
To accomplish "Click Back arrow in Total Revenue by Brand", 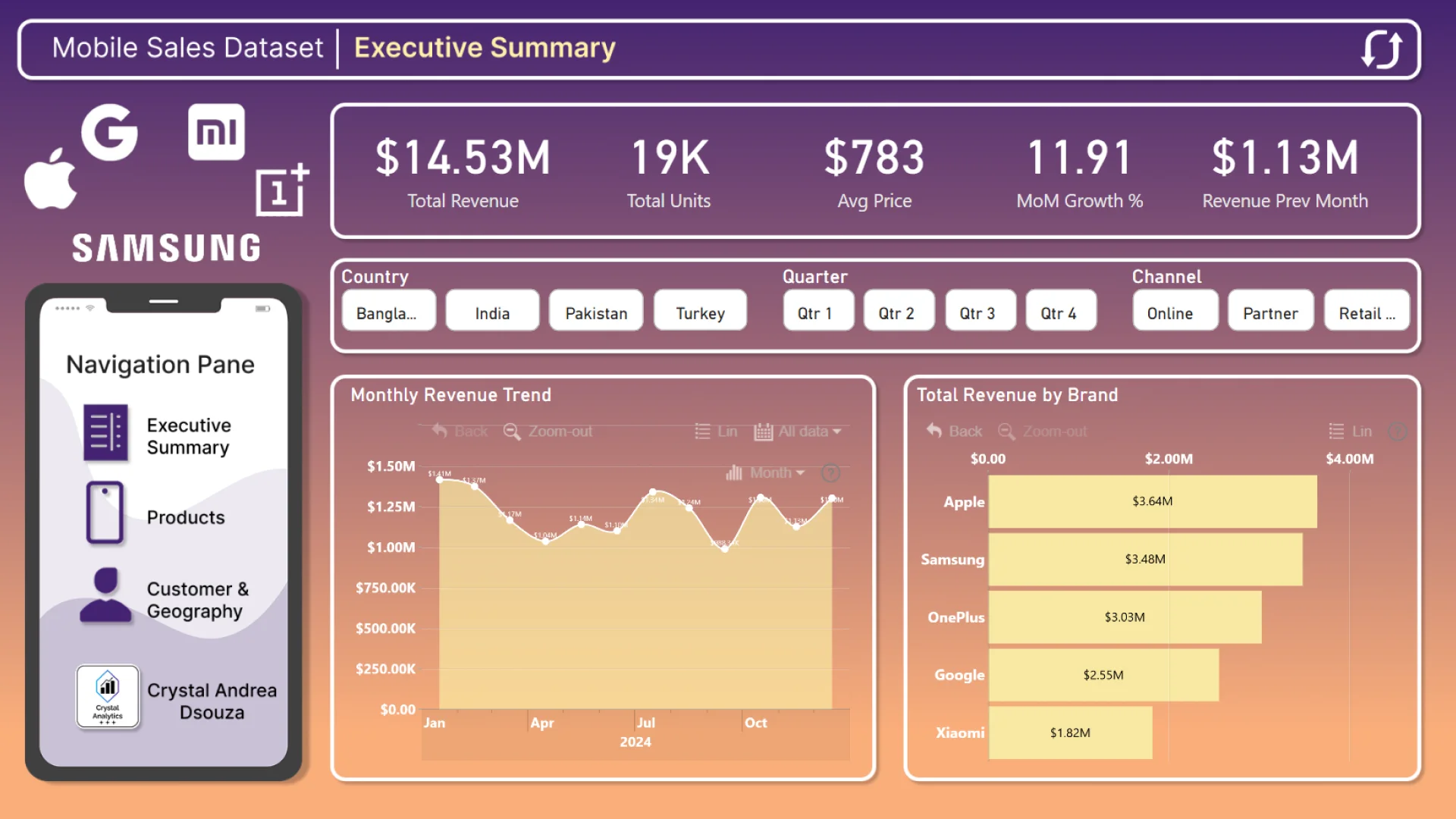I will pos(934,431).
